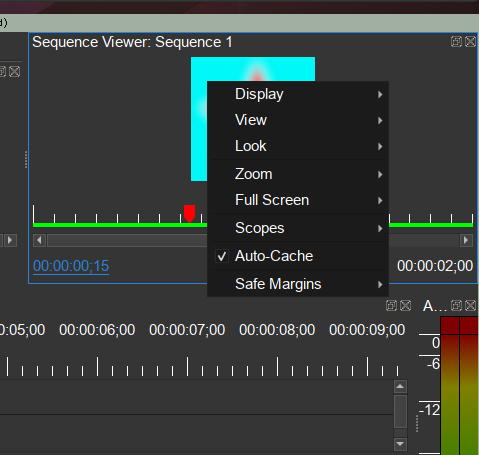Click the right scroll arrow of viewer scrollbar
479x455 pixels.
coord(466,240)
